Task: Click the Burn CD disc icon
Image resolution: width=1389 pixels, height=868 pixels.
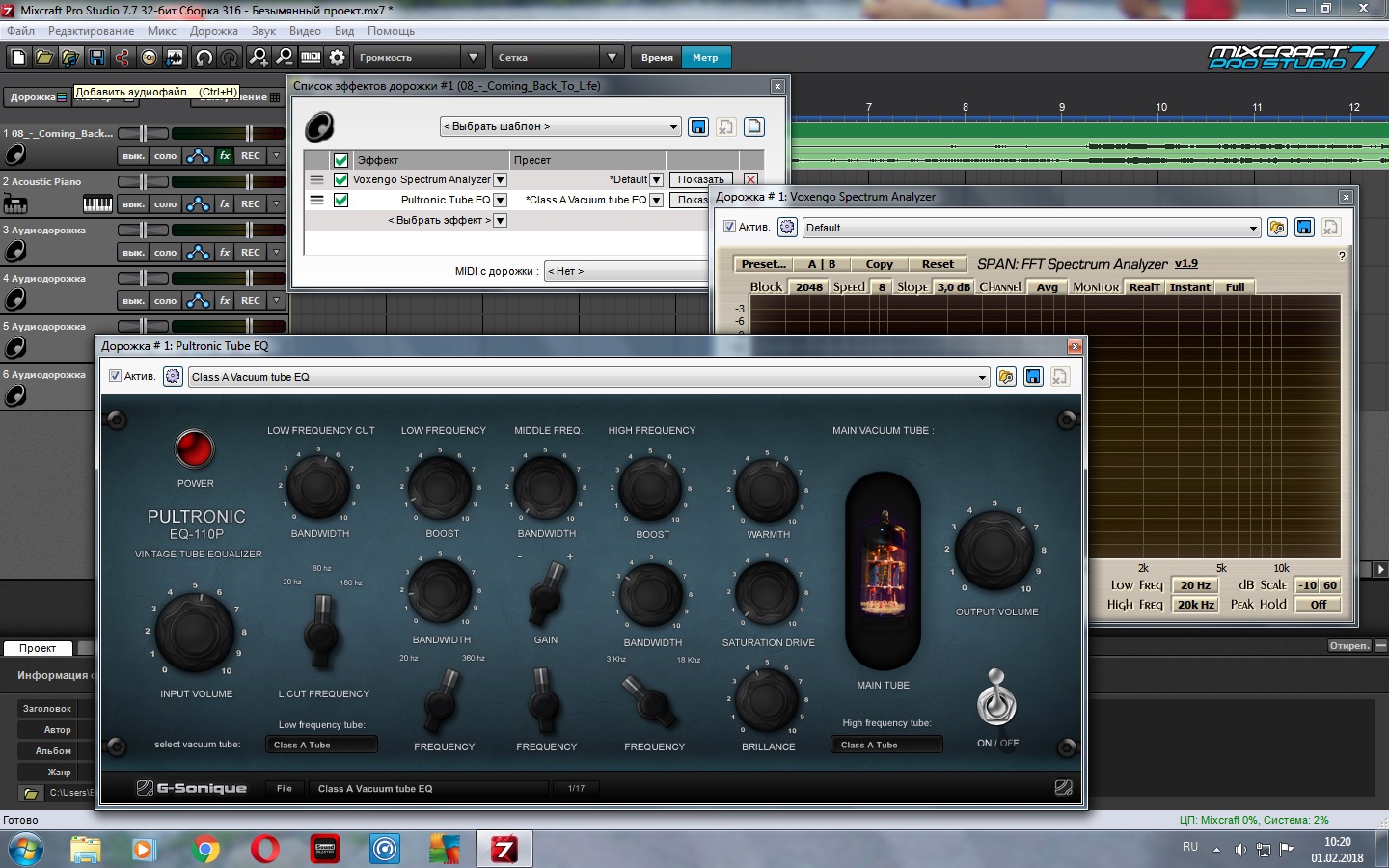Action: [x=149, y=58]
